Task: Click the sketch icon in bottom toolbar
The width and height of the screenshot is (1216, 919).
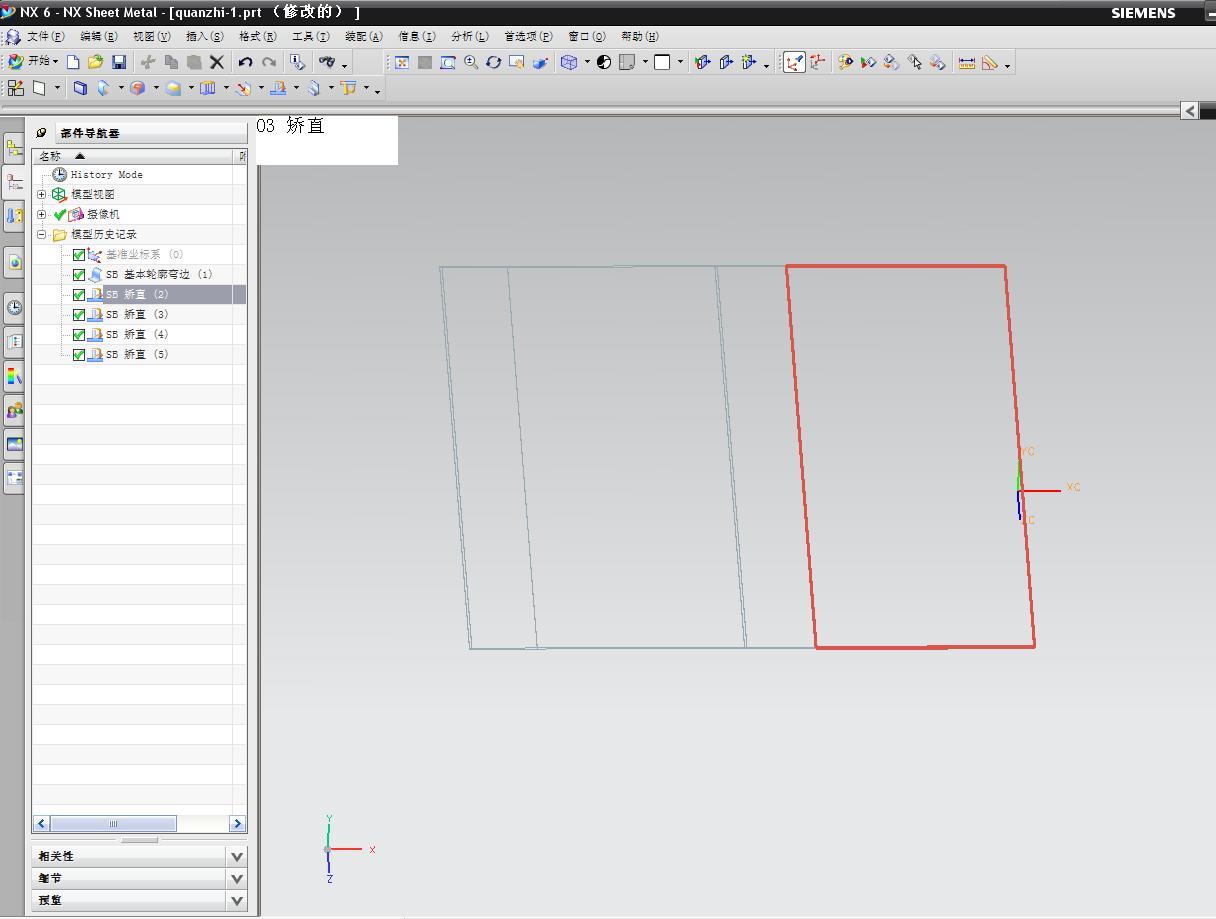Action: point(16,88)
